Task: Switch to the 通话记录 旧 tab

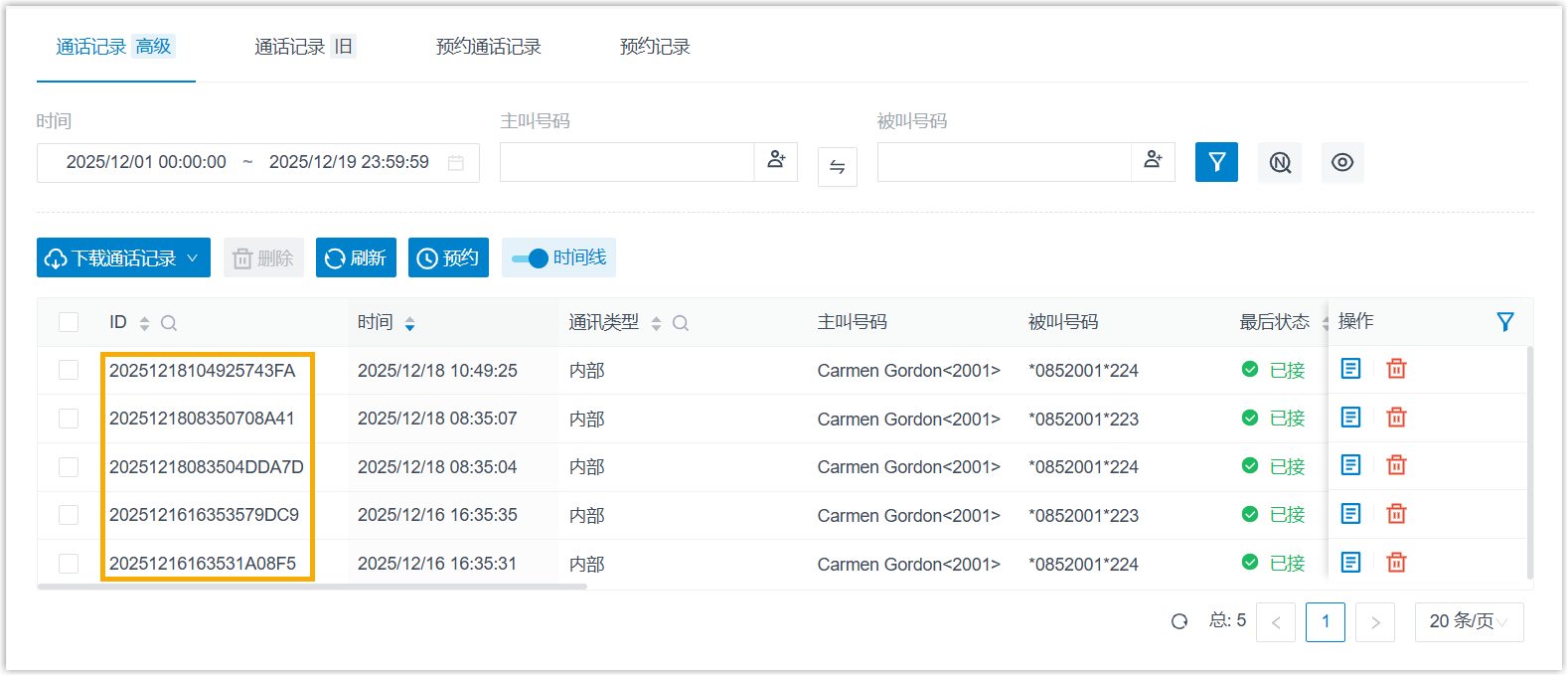Action: (x=303, y=47)
